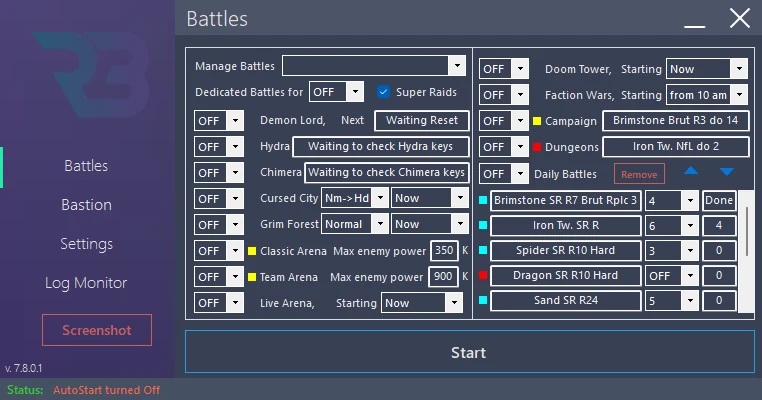This screenshot has width=762, height=400.
Task: Click cyan square next to Iron Tw. SR R
Action: tap(483, 225)
